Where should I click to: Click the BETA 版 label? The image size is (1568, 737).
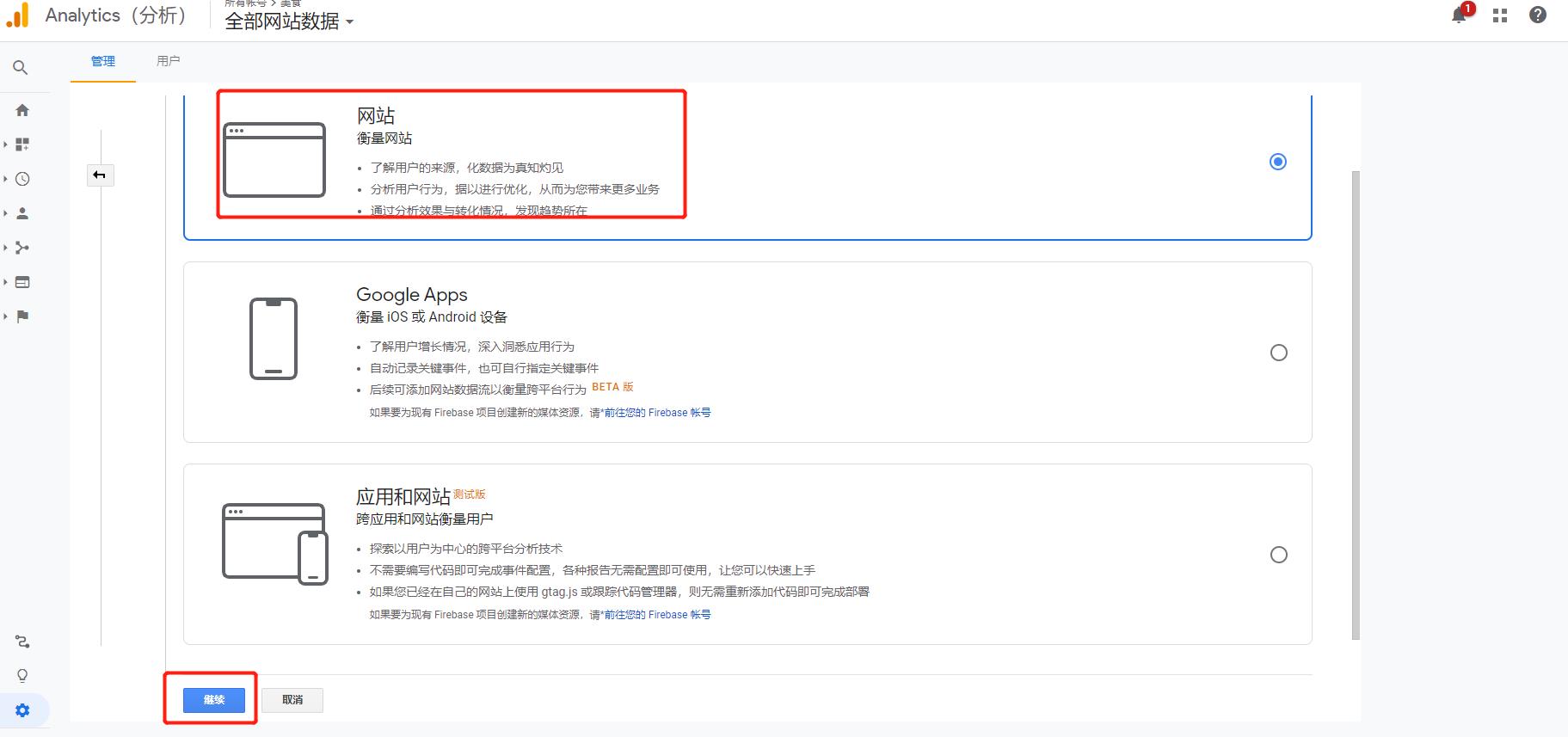[612, 387]
